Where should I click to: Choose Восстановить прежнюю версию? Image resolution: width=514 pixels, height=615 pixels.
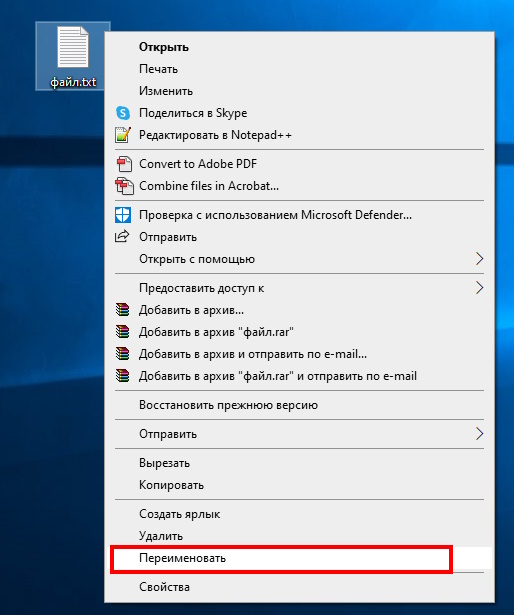pyautogui.click(x=299, y=405)
